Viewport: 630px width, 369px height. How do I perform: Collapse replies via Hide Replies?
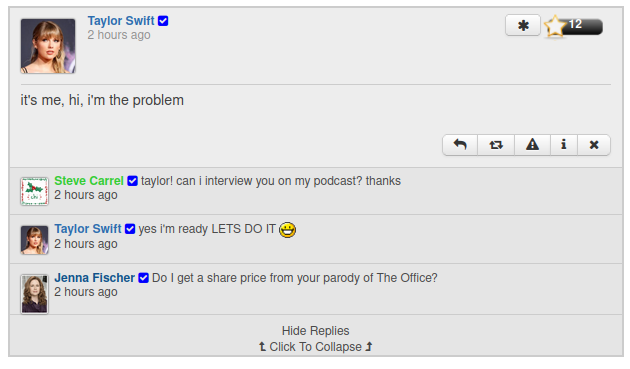coord(315,331)
